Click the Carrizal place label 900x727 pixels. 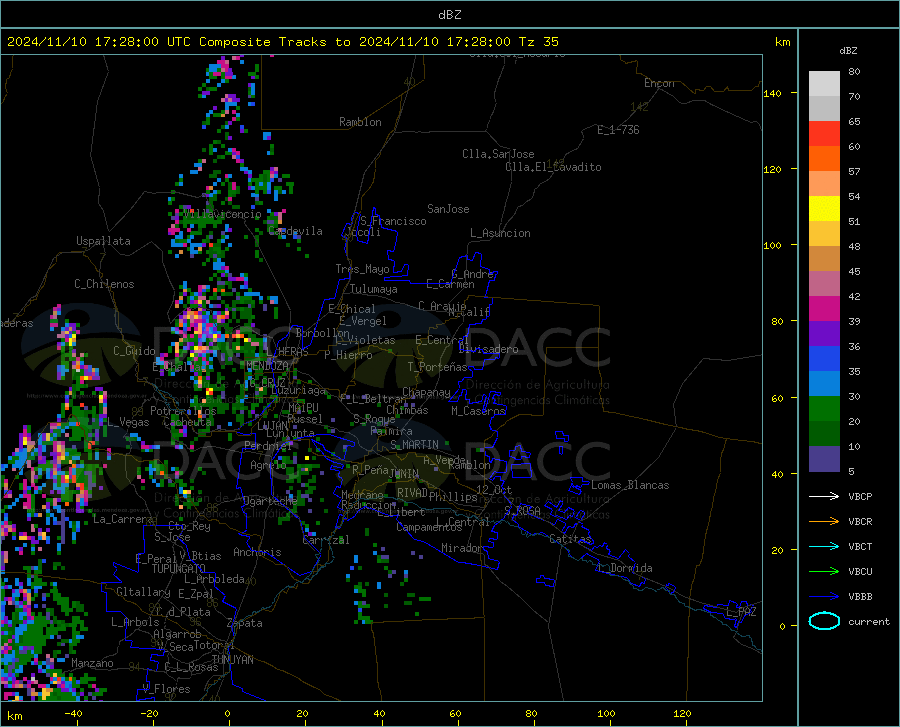tap(326, 540)
